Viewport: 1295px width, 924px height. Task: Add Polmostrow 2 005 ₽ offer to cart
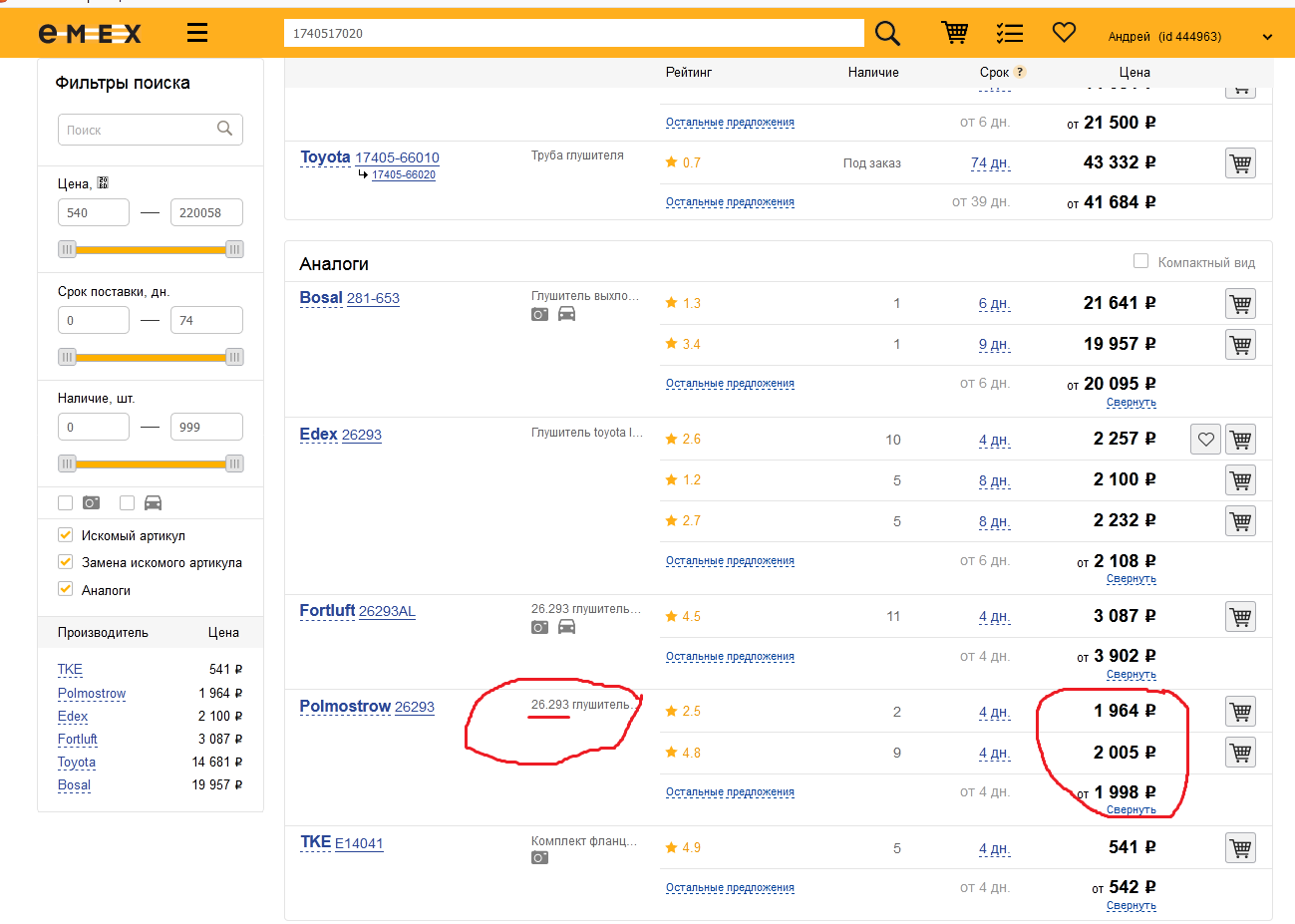pyautogui.click(x=1240, y=753)
